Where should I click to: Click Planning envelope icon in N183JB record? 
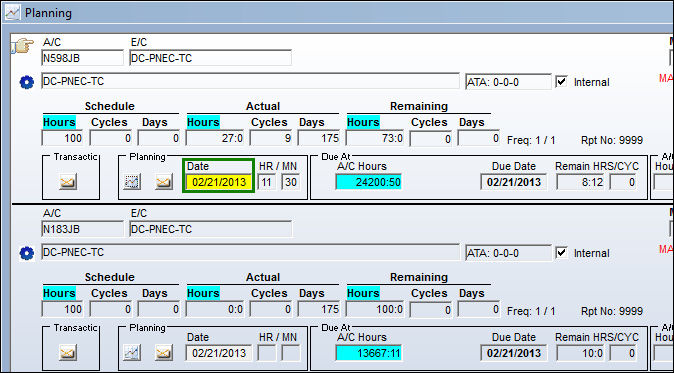coord(164,353)
